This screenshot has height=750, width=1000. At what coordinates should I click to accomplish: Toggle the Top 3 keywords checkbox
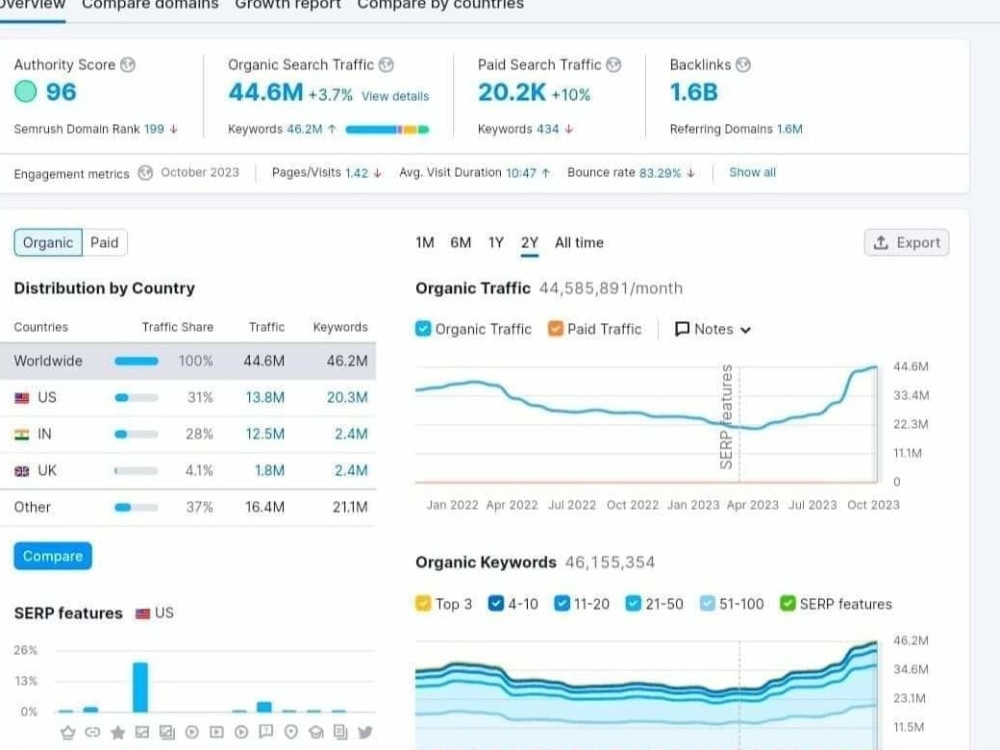pos(423,603)
